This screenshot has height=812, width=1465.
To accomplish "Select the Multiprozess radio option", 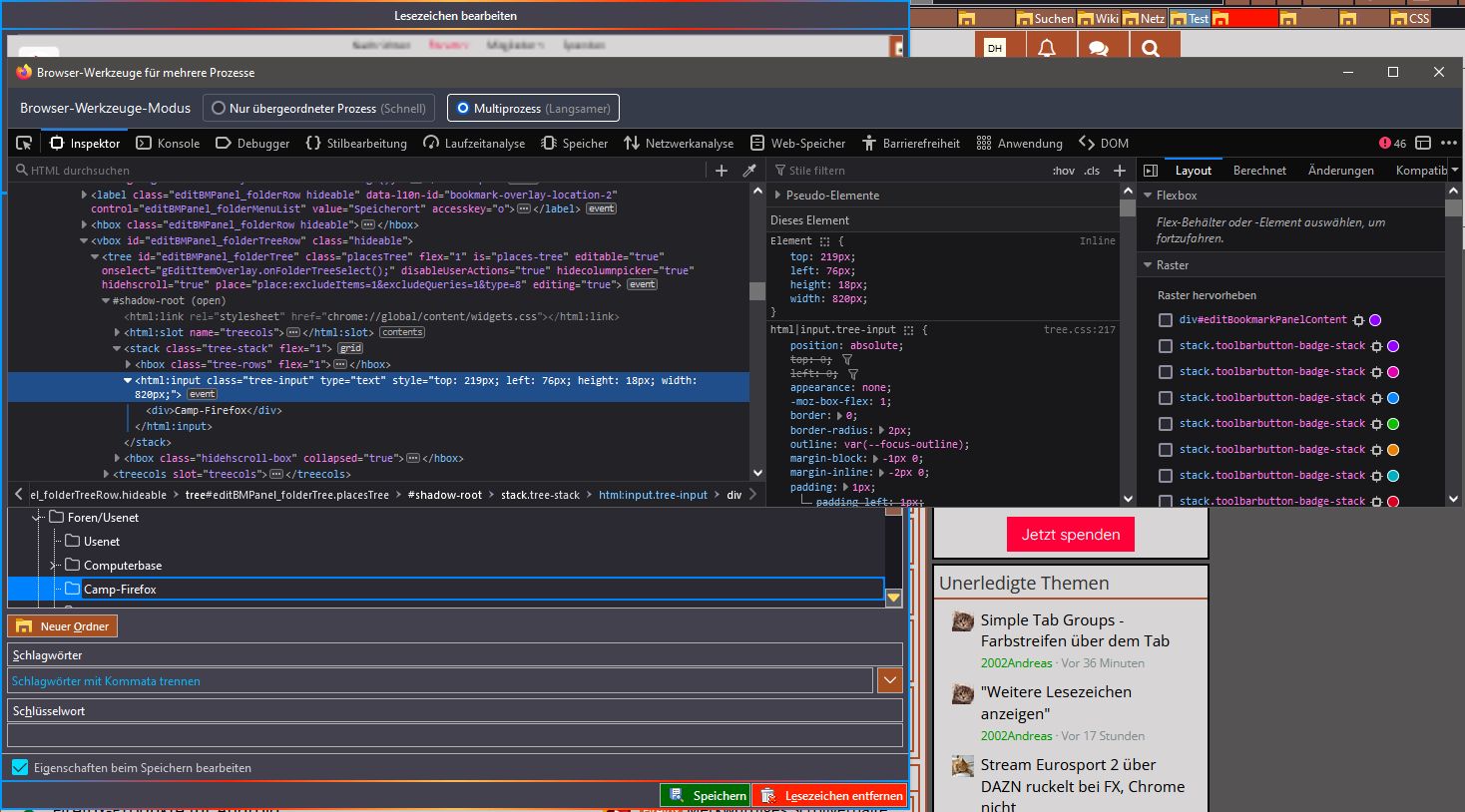I will coord(462,108).
